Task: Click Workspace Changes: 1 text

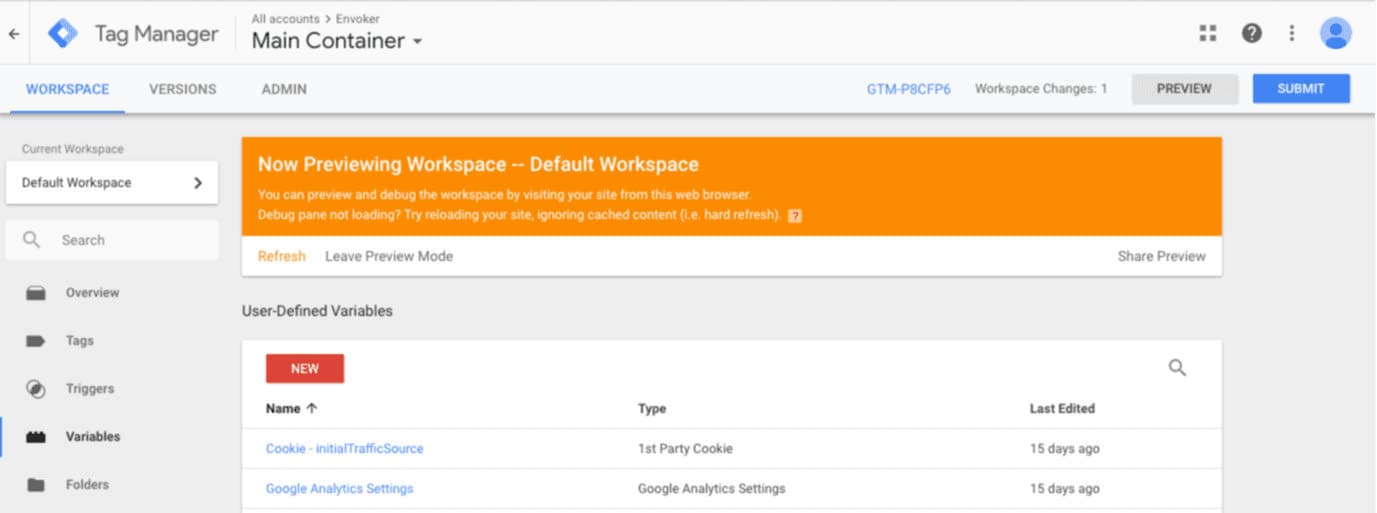Action: (x=1041, y=89)
